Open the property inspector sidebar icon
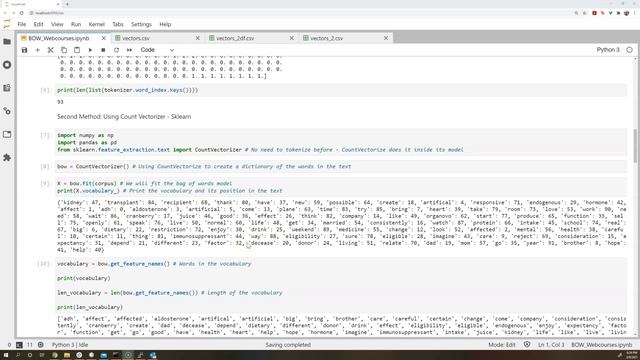Viewport: 640px width, 360px height. coord(7,111)
